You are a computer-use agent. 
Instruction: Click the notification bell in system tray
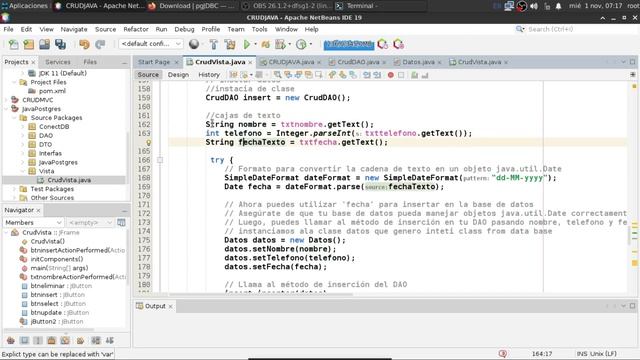(558, 6)
